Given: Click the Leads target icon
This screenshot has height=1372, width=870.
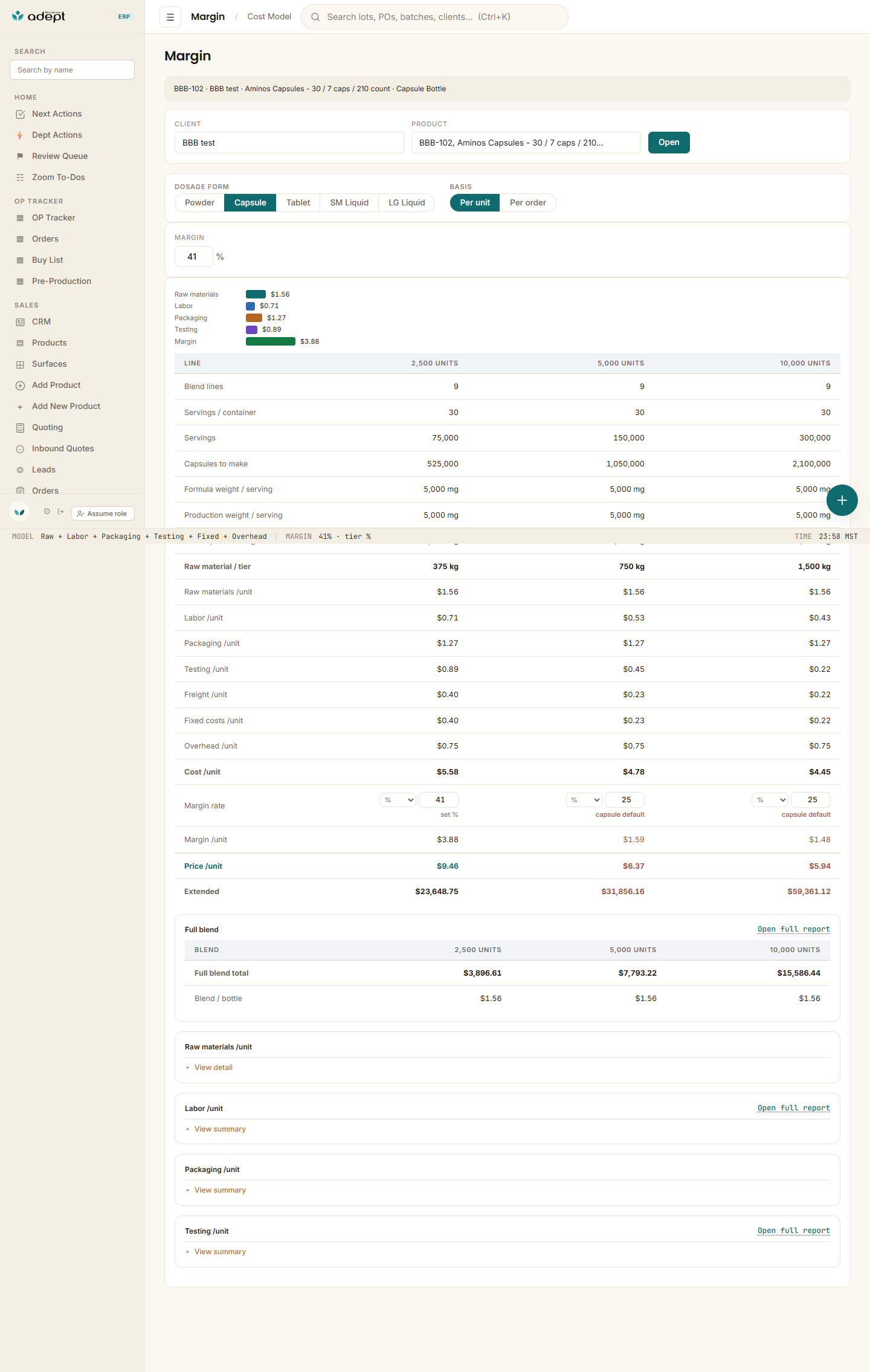Looking at the screenshot, I should (x=20, y=470).
